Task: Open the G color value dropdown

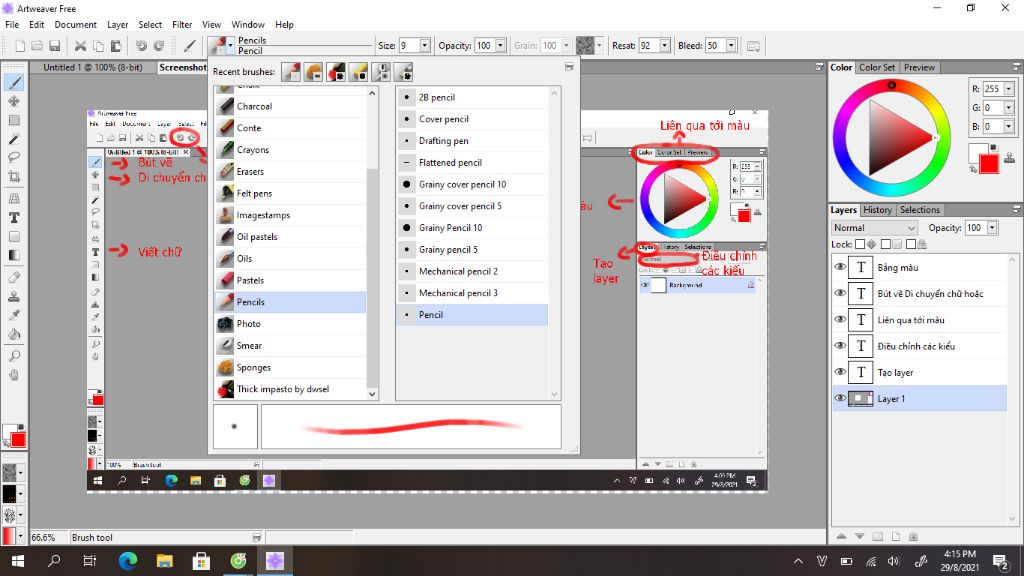Action: [1009, 108]
